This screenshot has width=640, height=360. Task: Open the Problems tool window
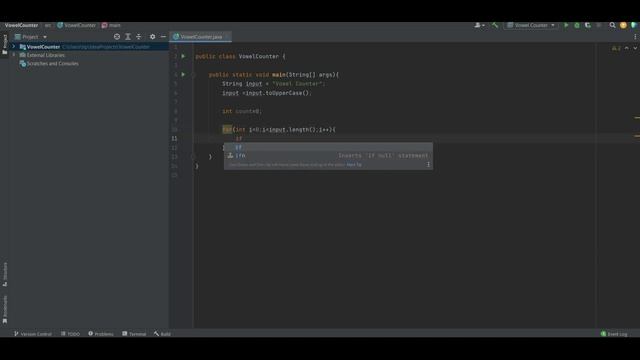(x=101, y=334)
